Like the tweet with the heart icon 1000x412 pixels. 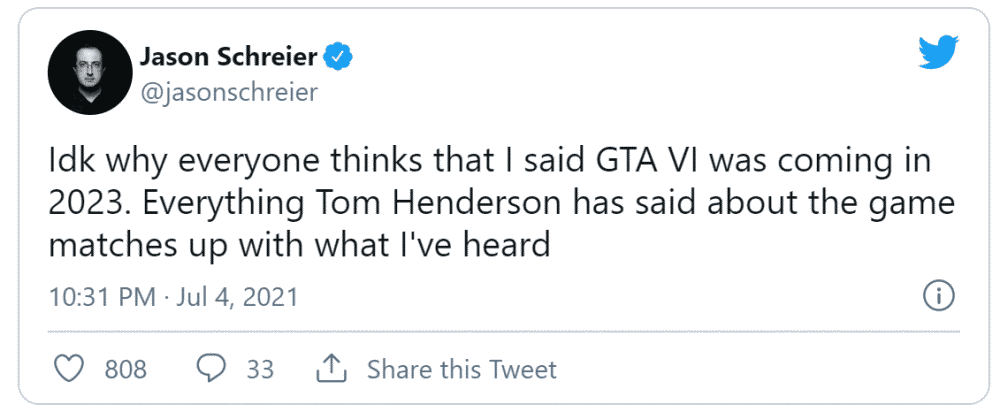click(x=69, y=369)
